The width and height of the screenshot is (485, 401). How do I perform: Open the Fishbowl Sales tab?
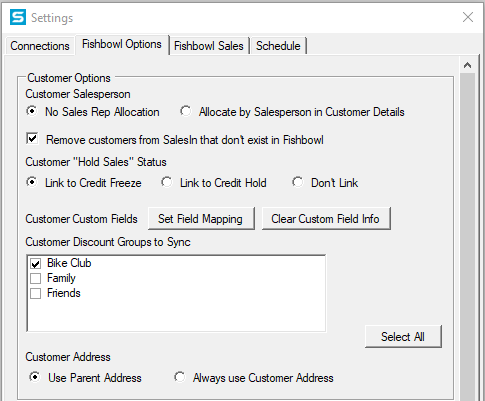point(209,46)
